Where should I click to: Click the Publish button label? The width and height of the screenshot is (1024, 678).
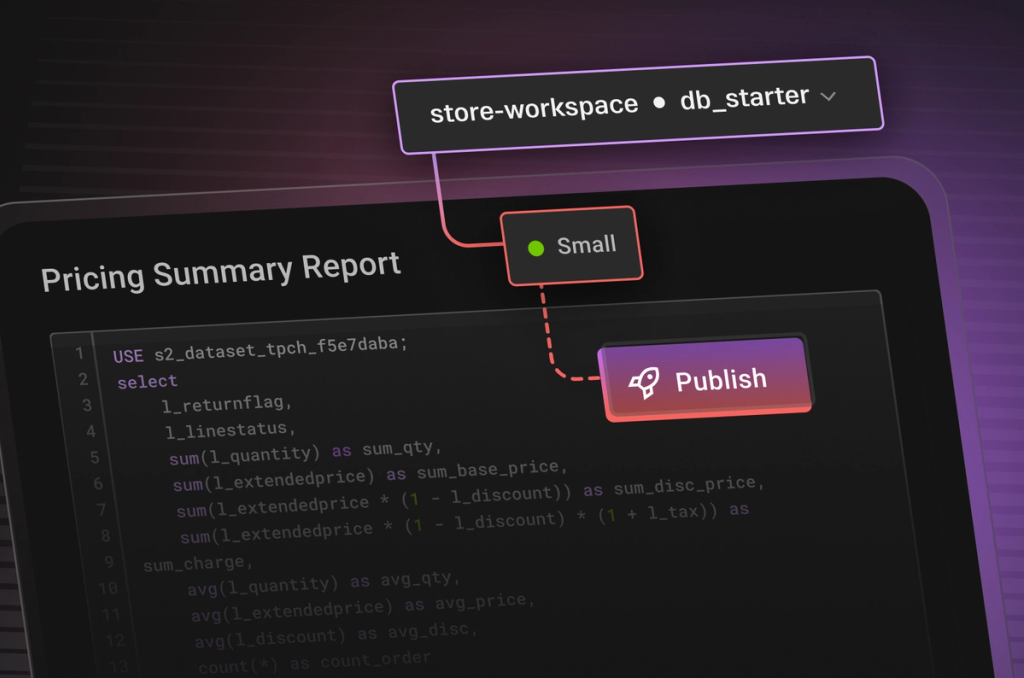721,379
